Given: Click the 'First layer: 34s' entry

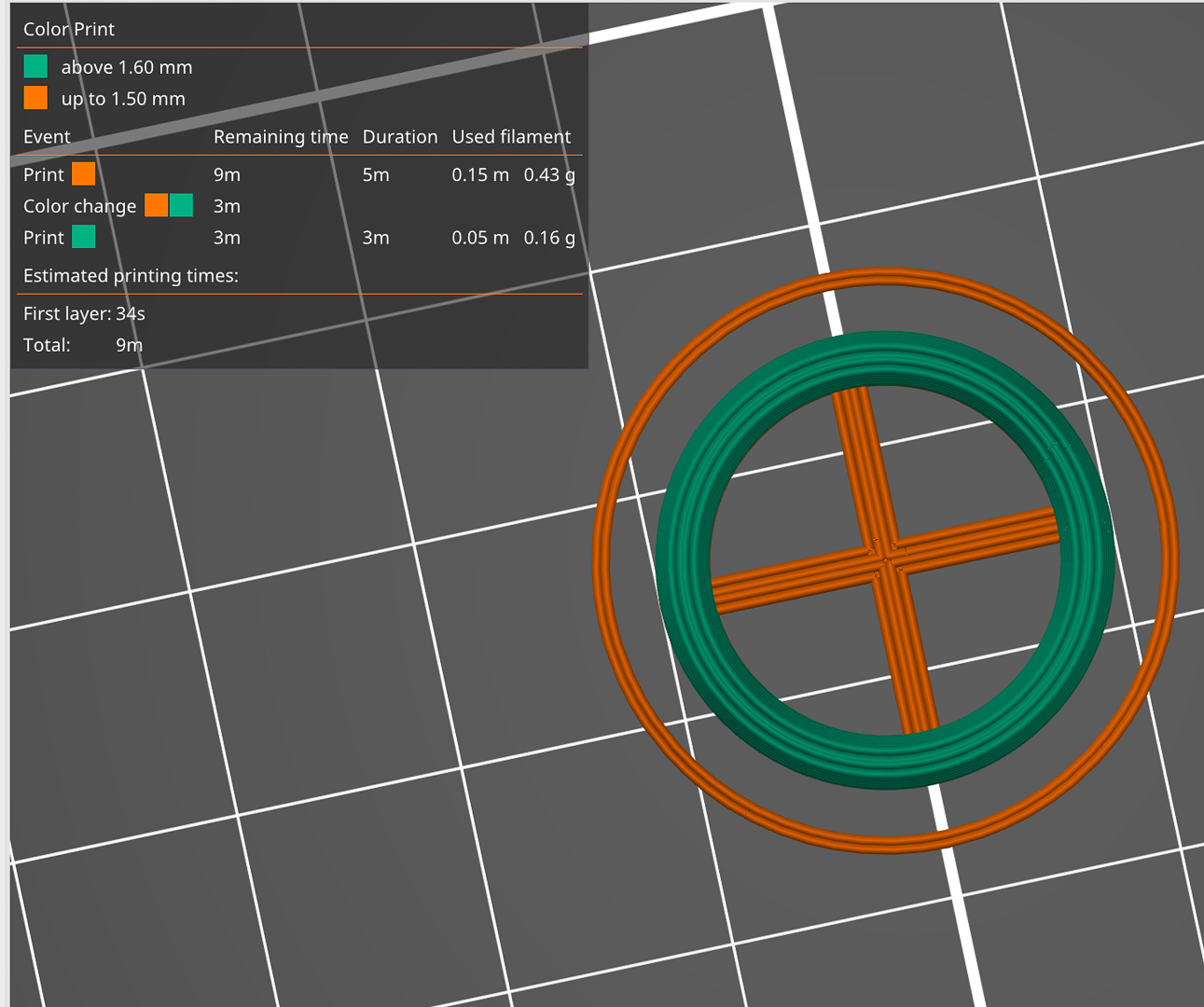Looking at the screenshot, I should coord(84,314).
